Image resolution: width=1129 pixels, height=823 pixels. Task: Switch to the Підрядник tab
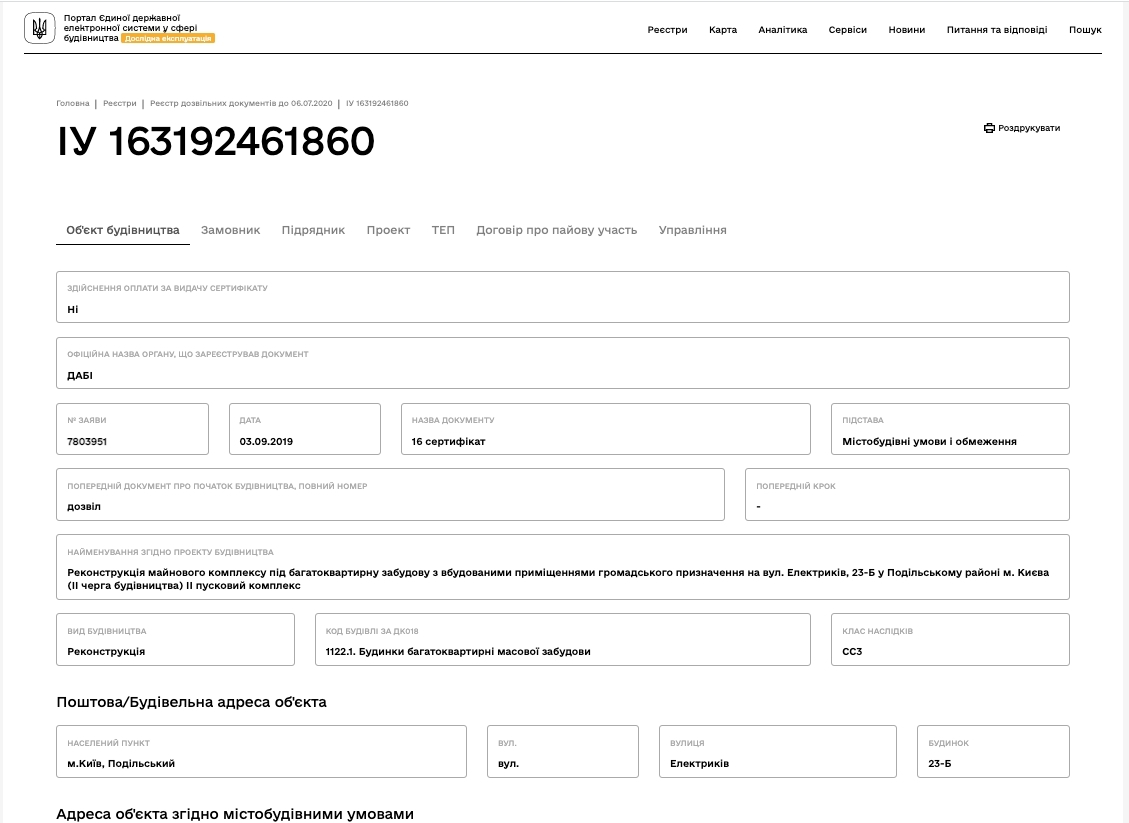313,230
